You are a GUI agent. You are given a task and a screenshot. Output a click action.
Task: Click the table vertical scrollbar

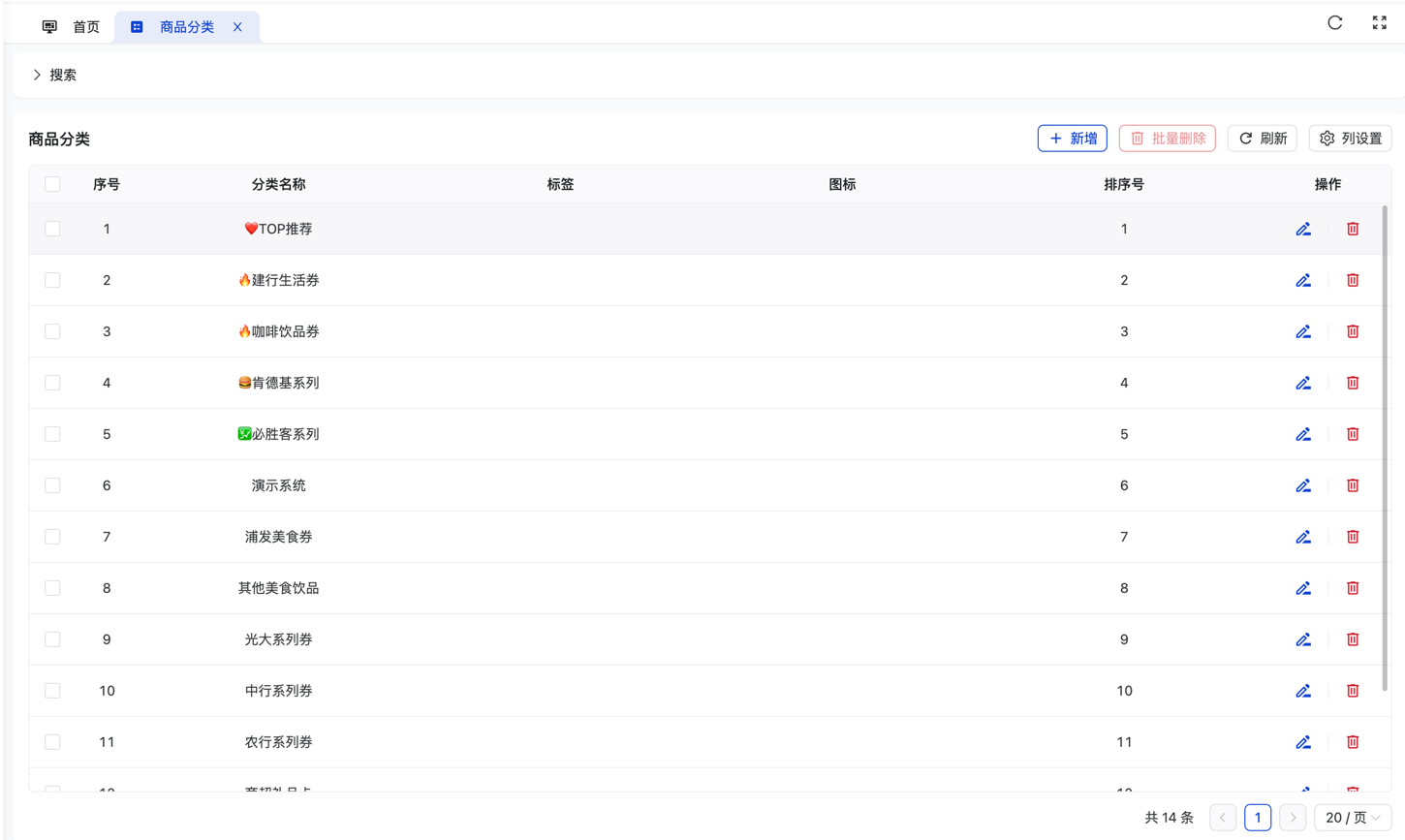1385,446
